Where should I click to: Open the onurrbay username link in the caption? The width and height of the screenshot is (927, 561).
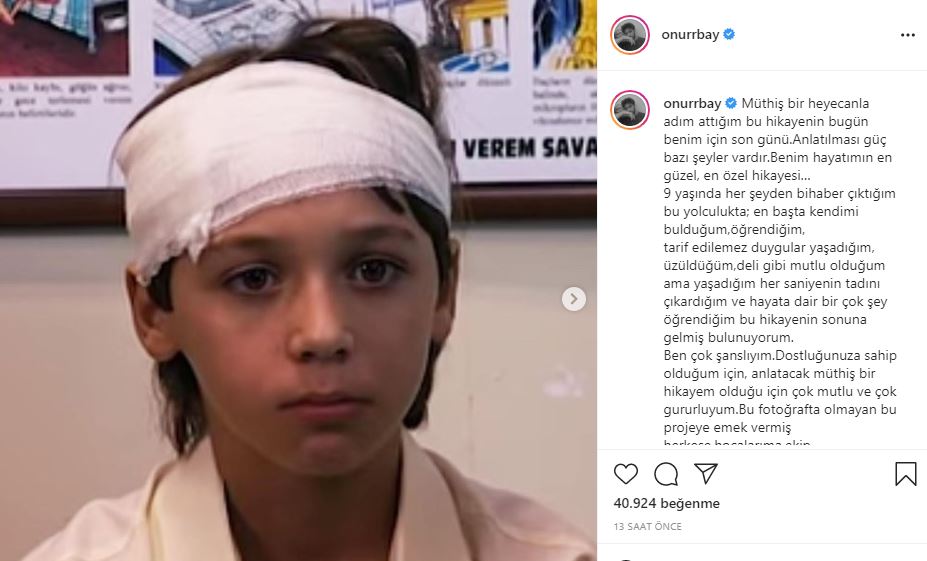(692, 103)
